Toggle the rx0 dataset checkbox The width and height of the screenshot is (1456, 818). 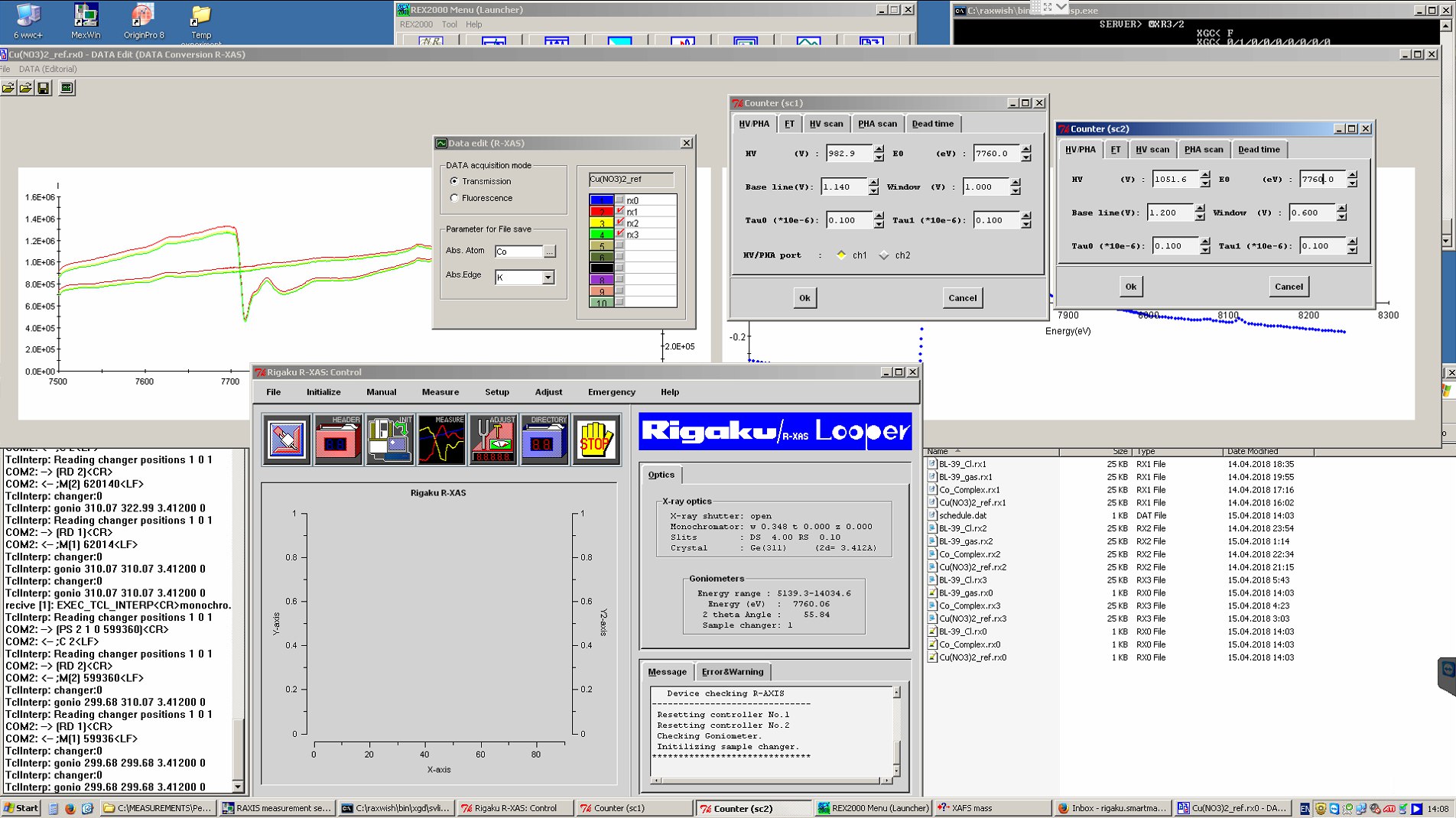(620, 200)
